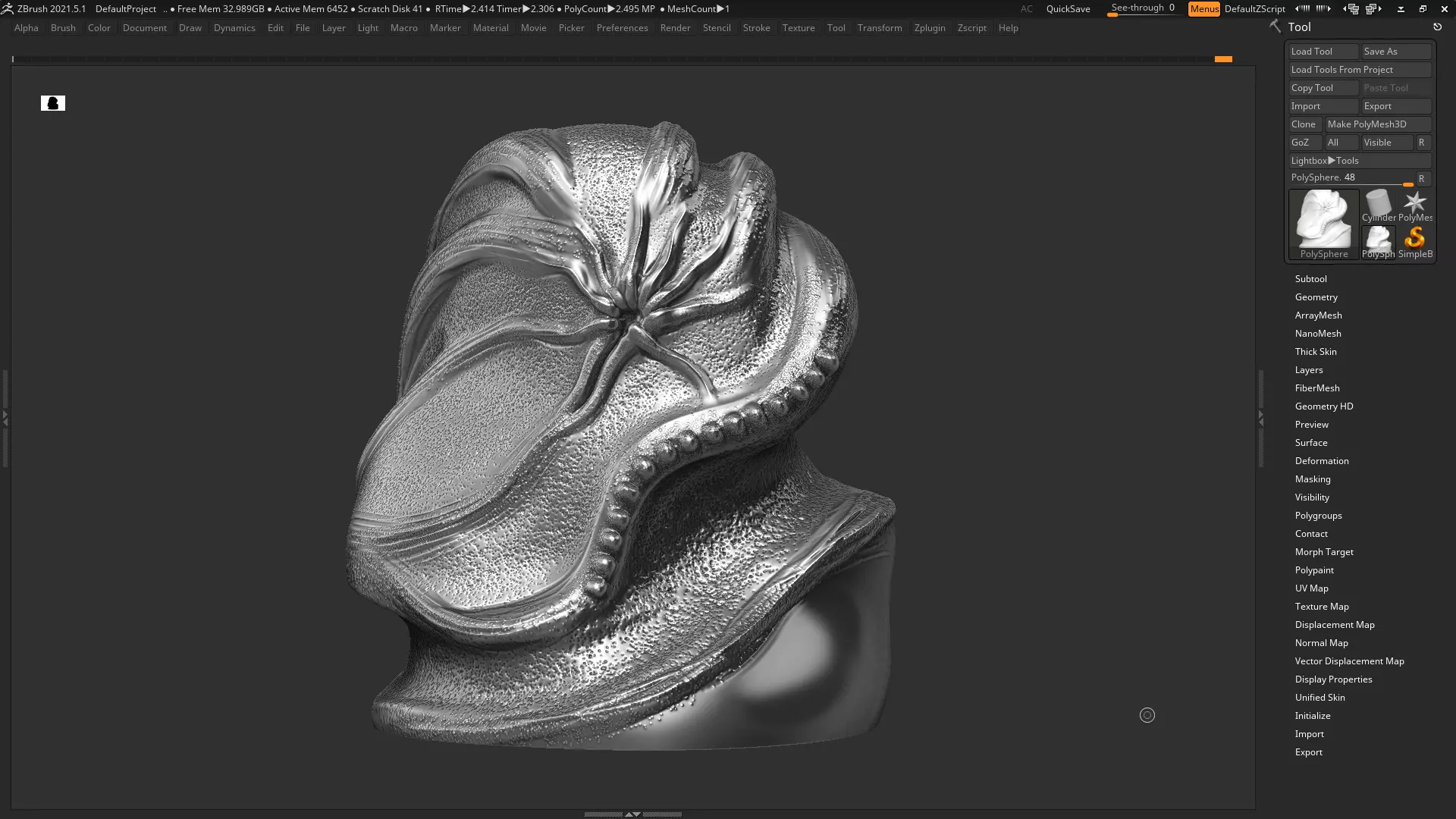
Task: Open the large PolySphere current tool thumbnail
Action: coord(1324,224)
